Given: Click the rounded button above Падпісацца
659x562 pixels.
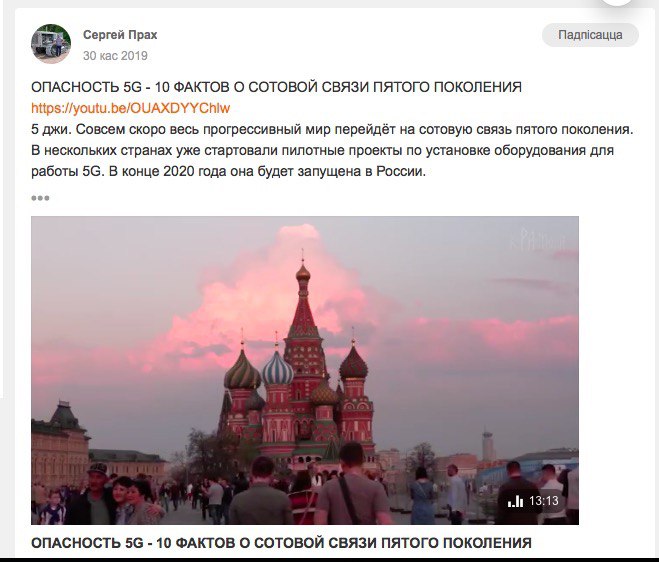Looking at the screenshot, I should pos(617,1).
